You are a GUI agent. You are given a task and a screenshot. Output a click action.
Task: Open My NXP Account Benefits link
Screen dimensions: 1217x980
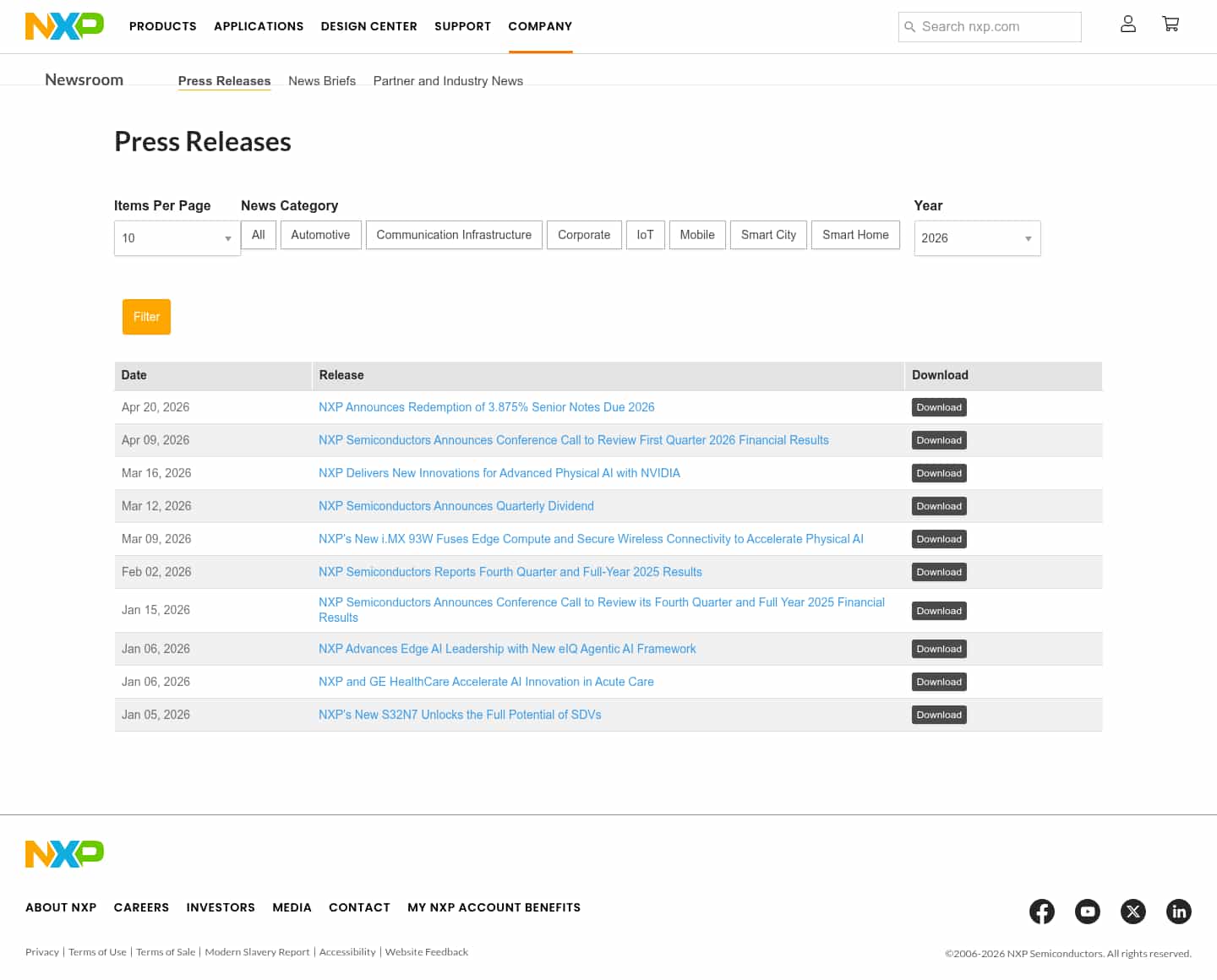[494, 907]
